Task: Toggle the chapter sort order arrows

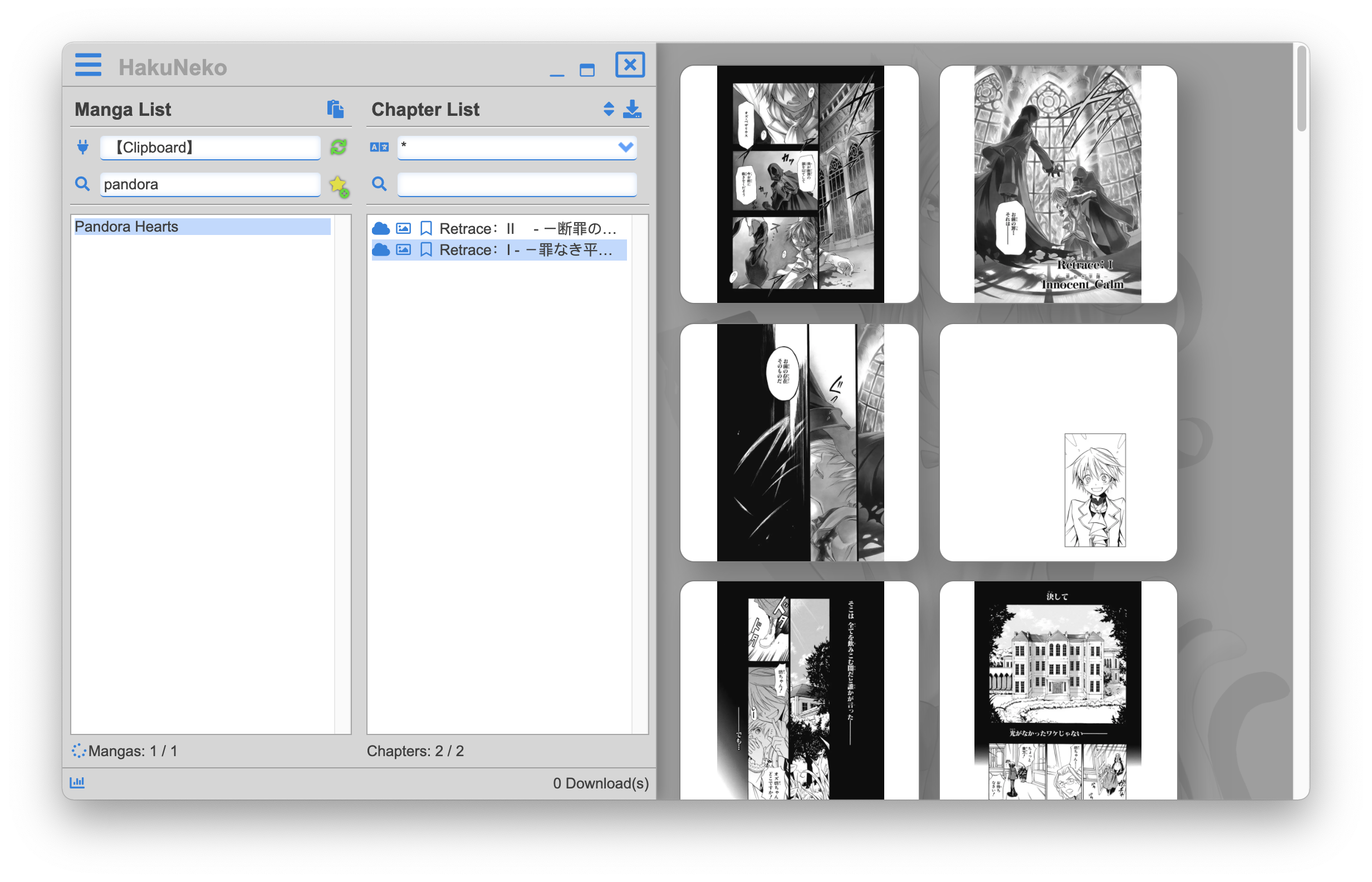Action: [609, 109]
